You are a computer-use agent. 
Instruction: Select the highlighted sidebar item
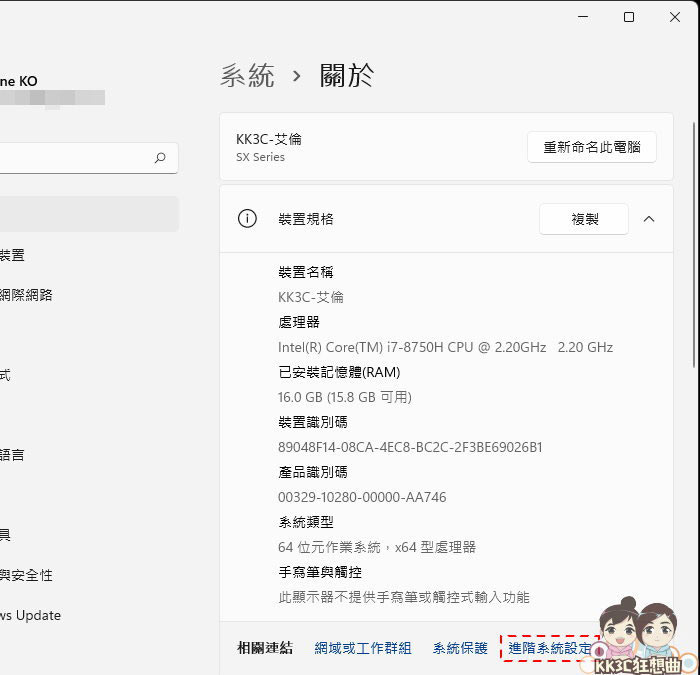click(x=88, y=214)
